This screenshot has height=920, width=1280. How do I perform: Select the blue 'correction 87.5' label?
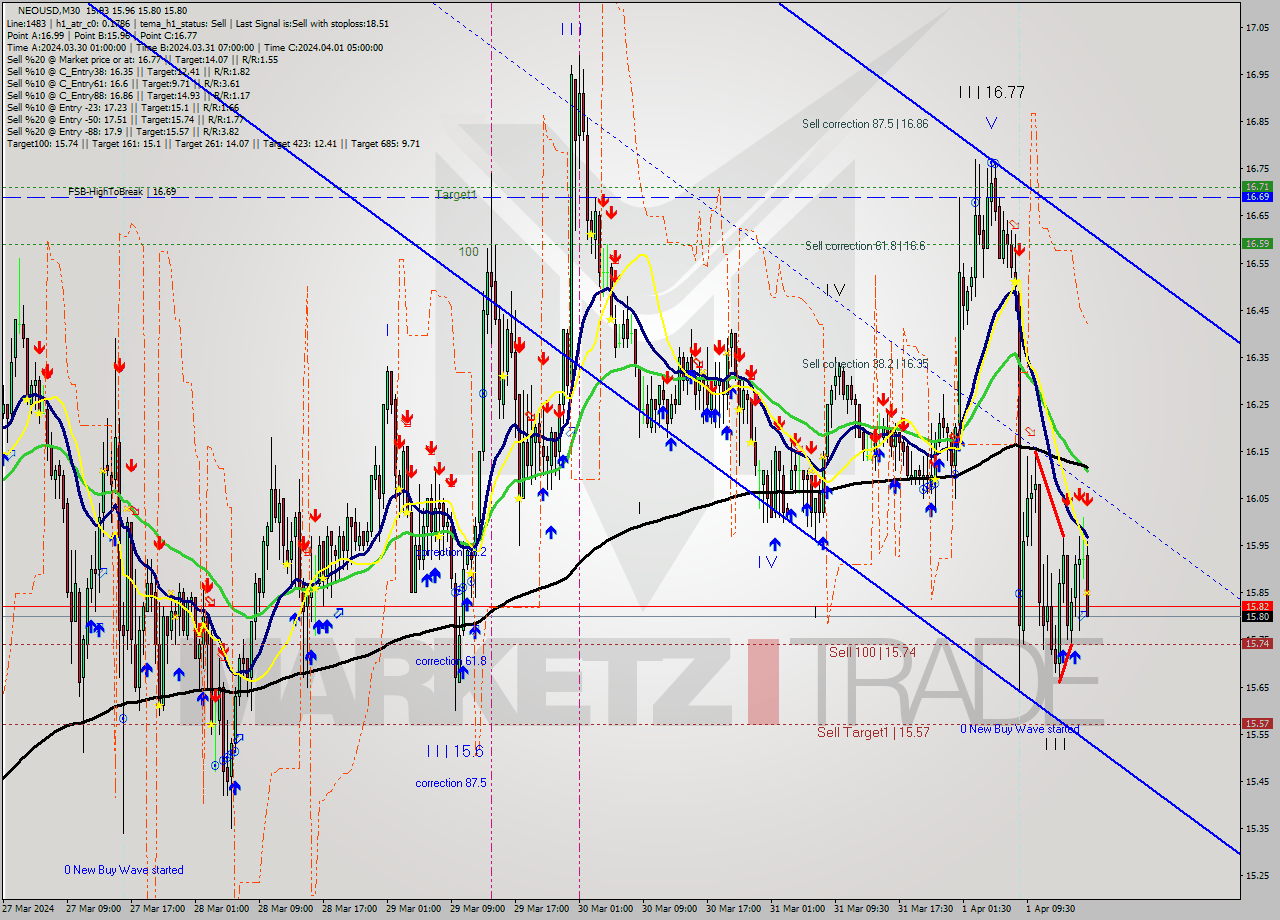coord(451,783)
